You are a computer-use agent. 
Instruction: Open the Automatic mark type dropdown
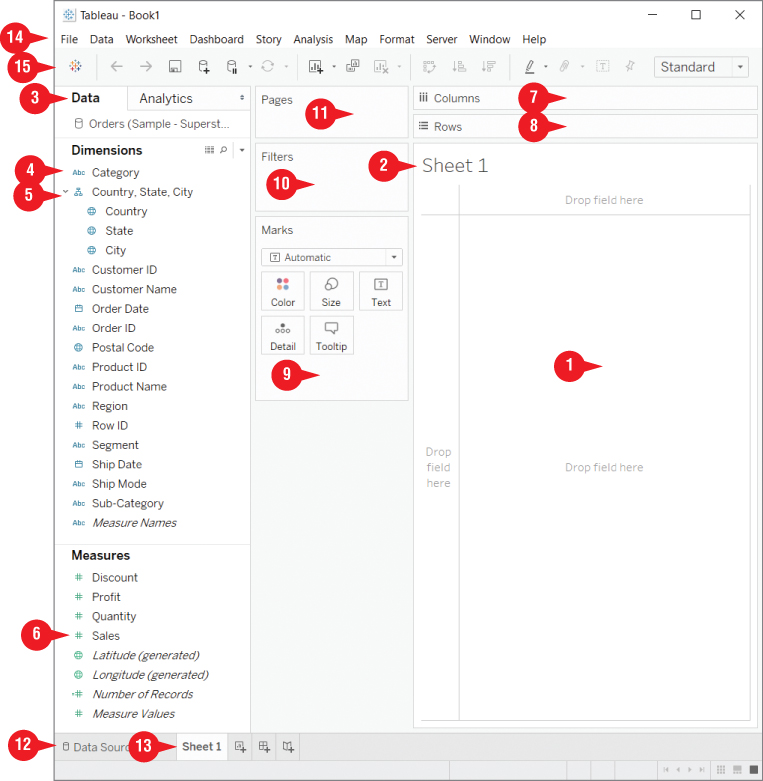click(394, 258)
